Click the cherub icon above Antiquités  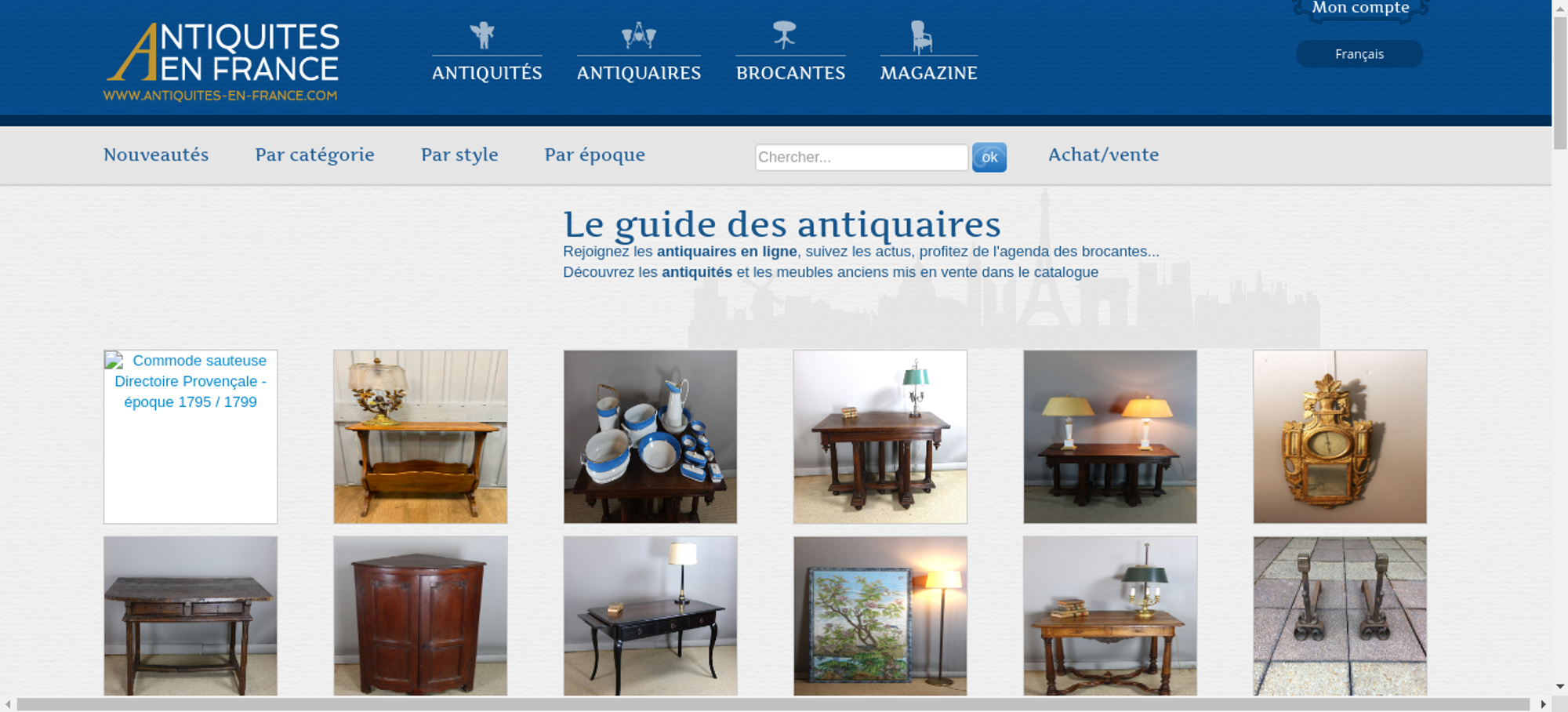pyautogui.click(x=482, y=35)
